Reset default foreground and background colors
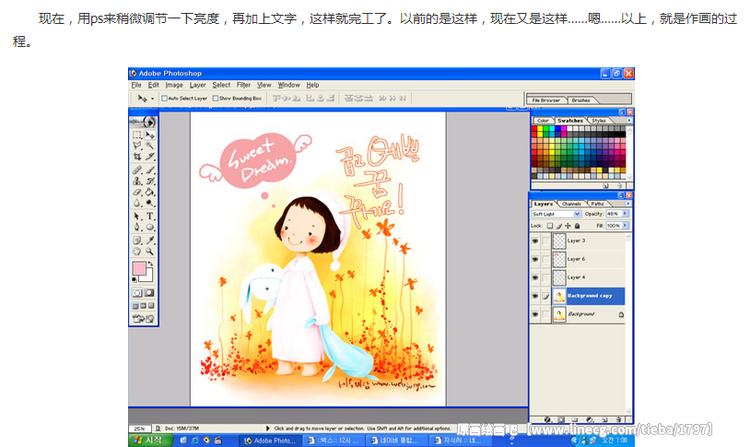Screen dimensions: 750x447 [134, 280]
